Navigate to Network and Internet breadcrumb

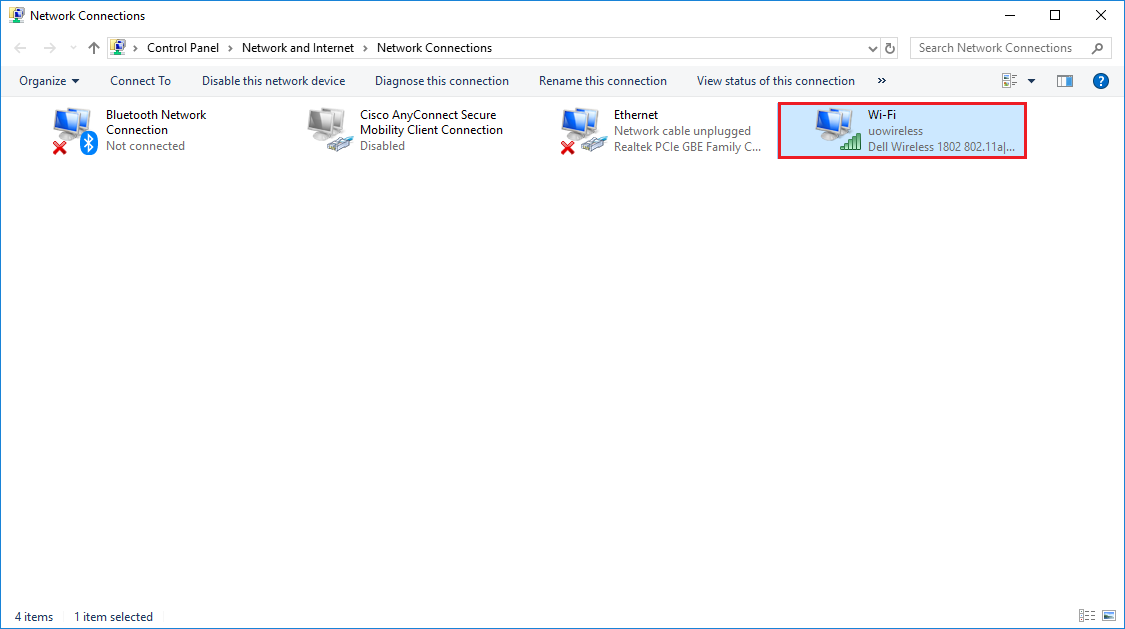coord(298,48)
